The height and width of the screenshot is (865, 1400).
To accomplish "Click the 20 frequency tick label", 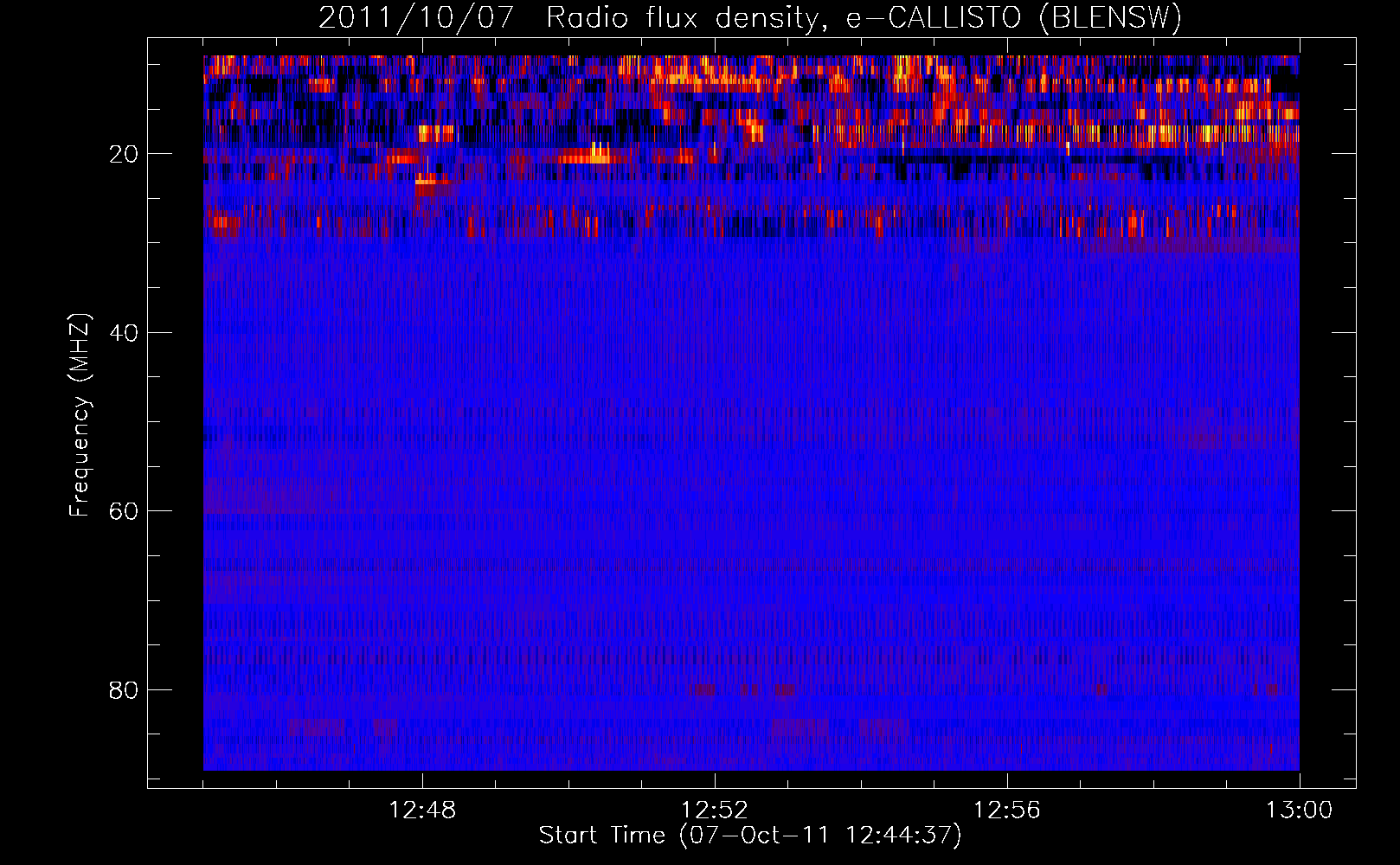I will coord(124,154).
